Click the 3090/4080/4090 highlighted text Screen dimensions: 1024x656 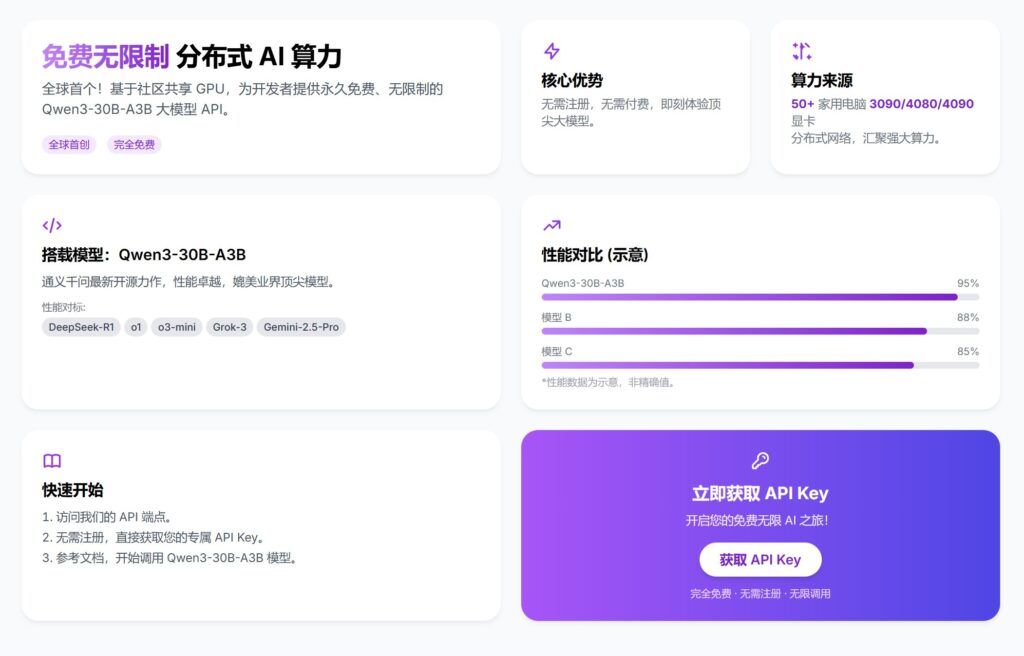pos(921,104)
